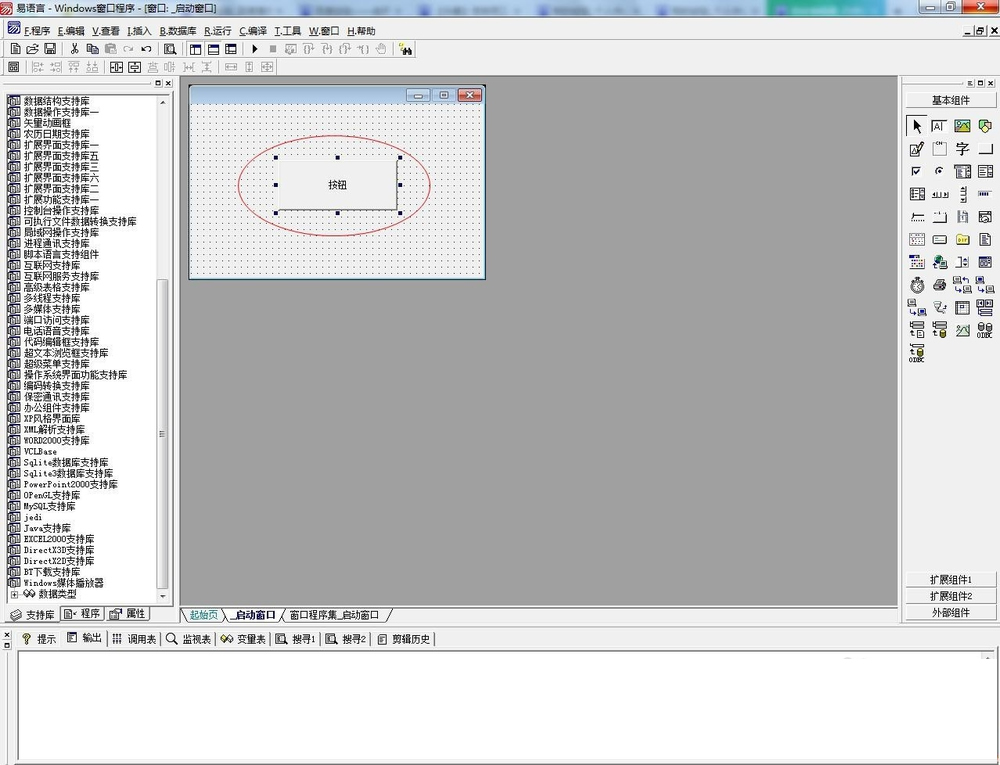Click the Run (play) toolbar icon
This screenshot has height=765, width=1000.
coord(254,49)
